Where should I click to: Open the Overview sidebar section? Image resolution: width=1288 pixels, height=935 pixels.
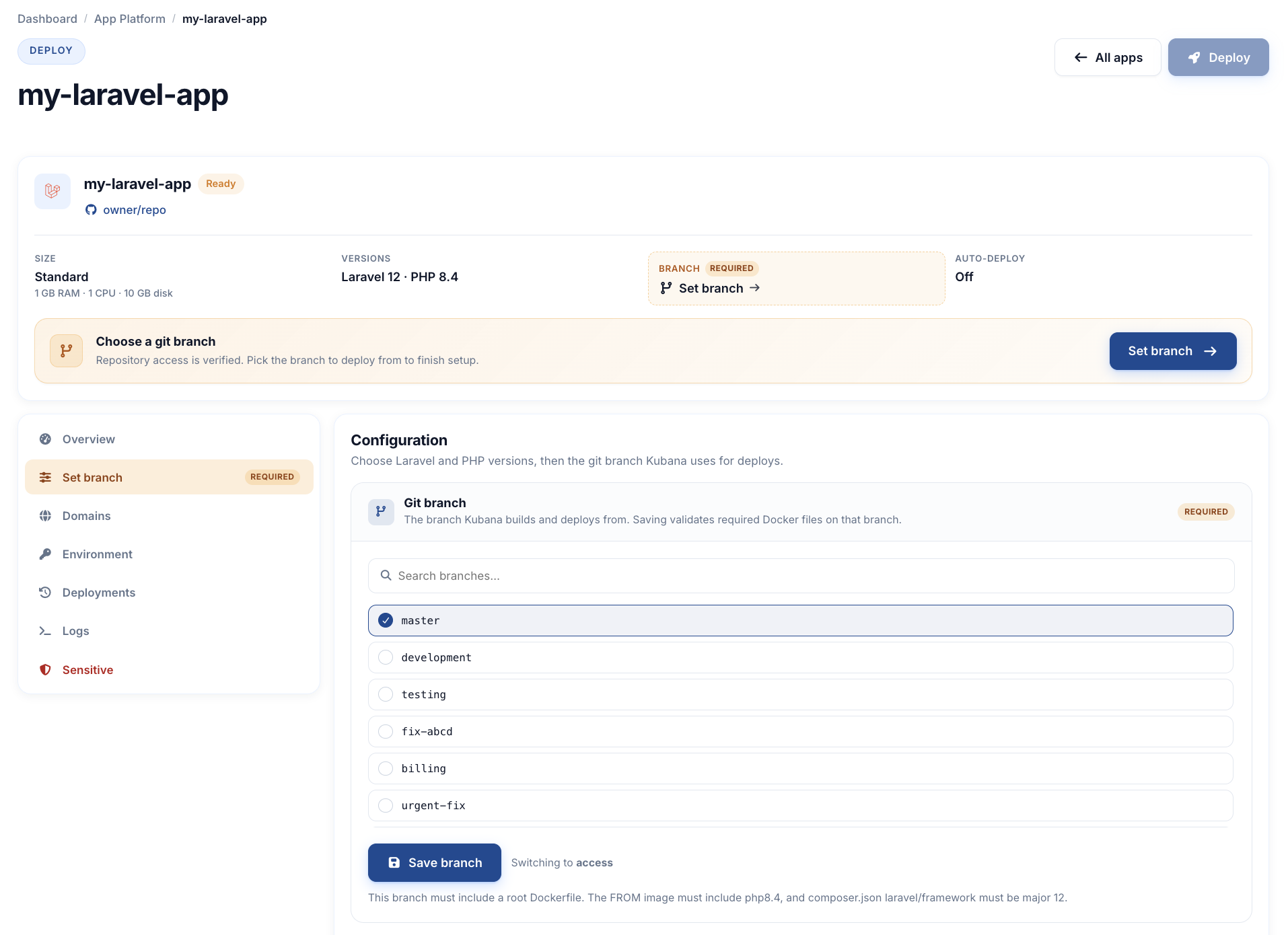click(169, 439)
